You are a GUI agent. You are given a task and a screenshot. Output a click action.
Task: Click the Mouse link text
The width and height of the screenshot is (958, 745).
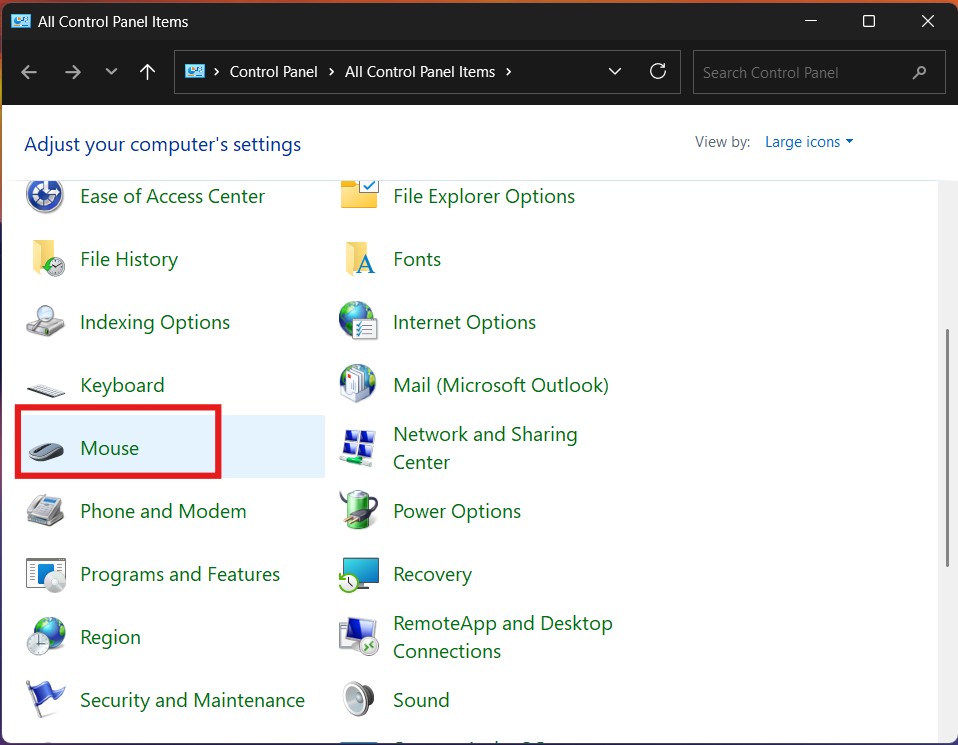109,448
